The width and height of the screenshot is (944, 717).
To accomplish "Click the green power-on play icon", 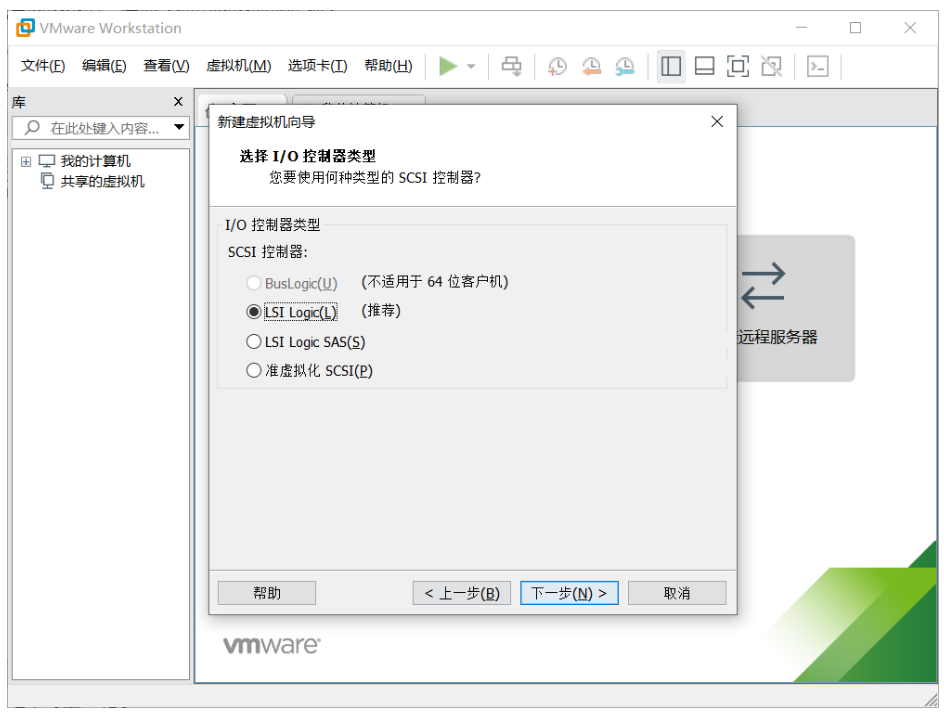I will coord(448,66).
